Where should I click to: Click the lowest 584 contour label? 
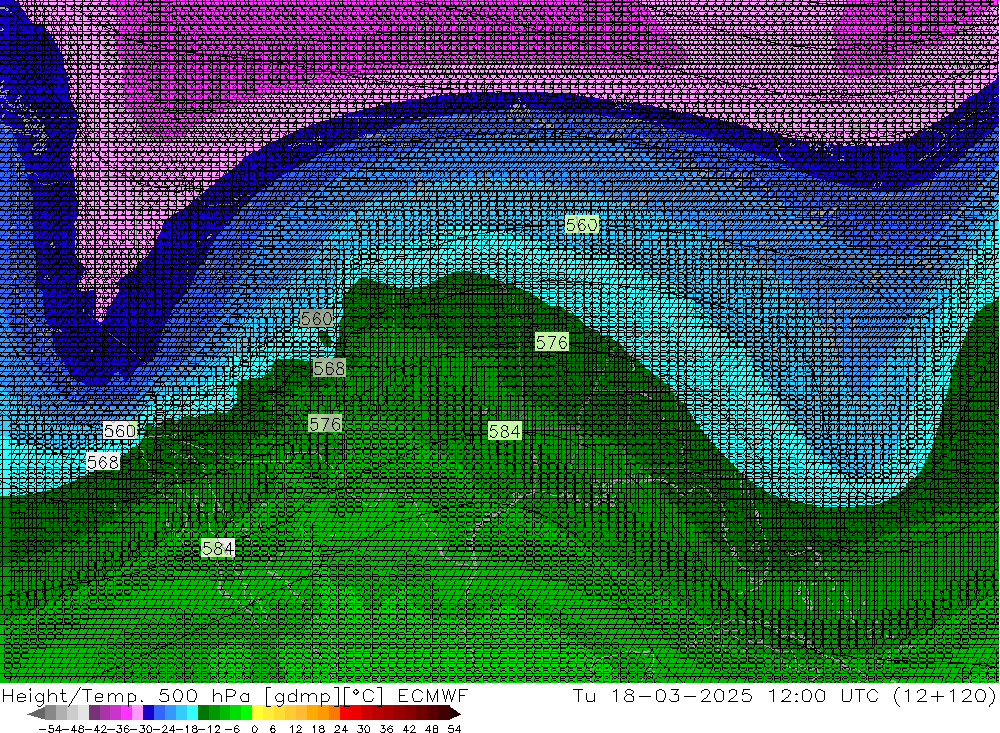coord(218,548)
